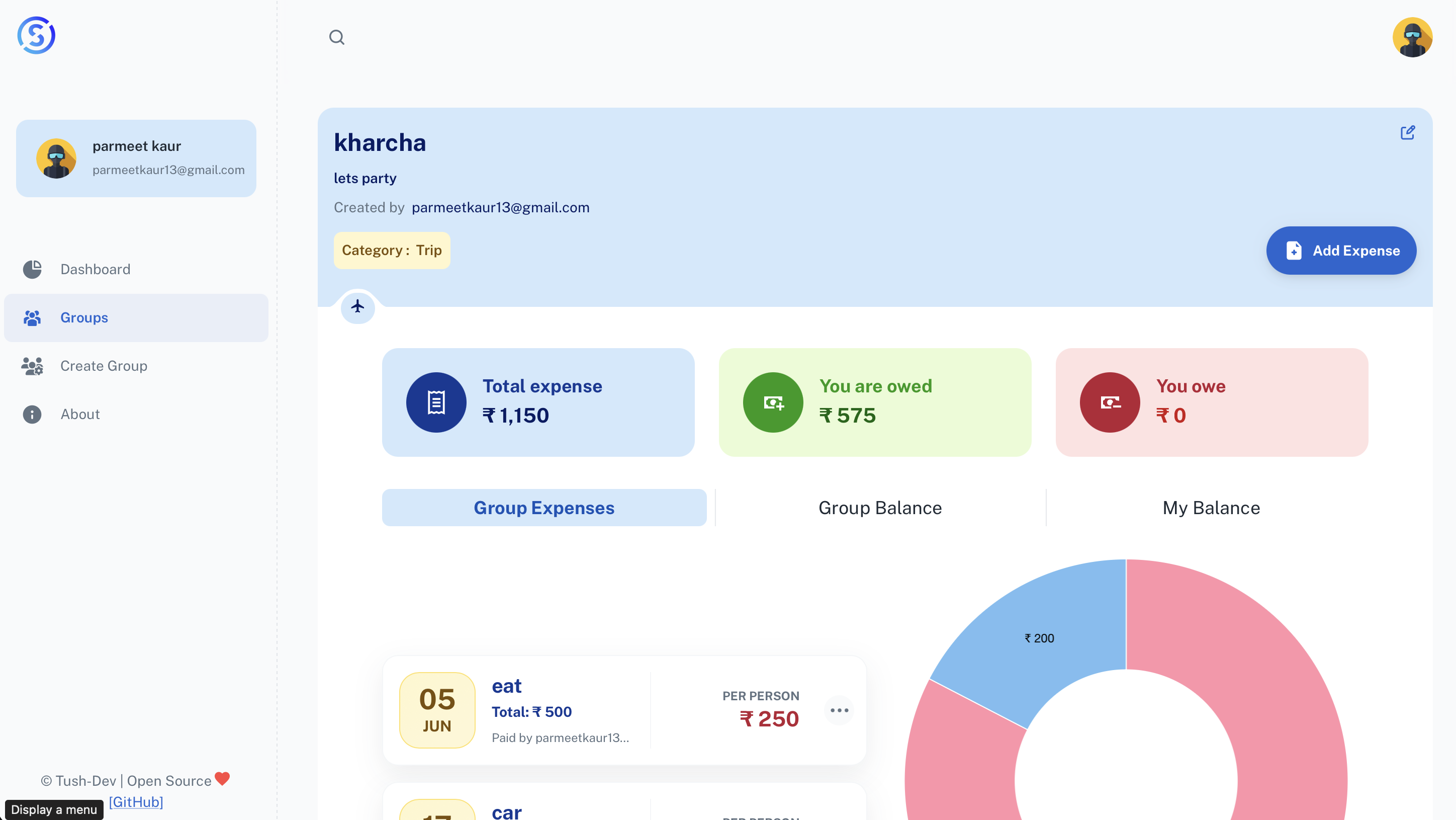Click the About info icon
Image resolution: width=1456 pixels, height=820 pixels.
[x=32, y=415]
